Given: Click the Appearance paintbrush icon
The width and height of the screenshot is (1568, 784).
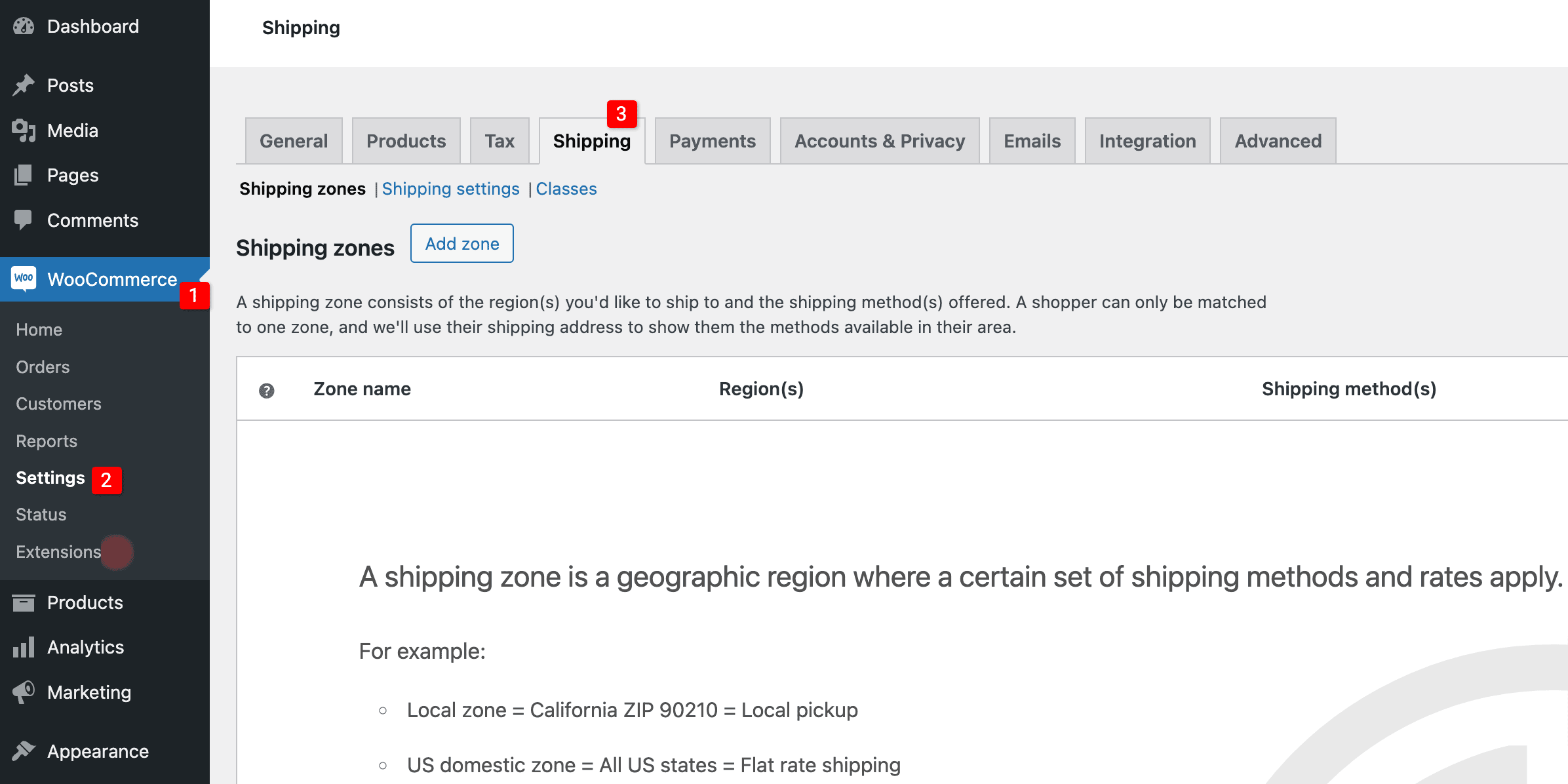Looking at the screenshot, I should pos(24,751).
